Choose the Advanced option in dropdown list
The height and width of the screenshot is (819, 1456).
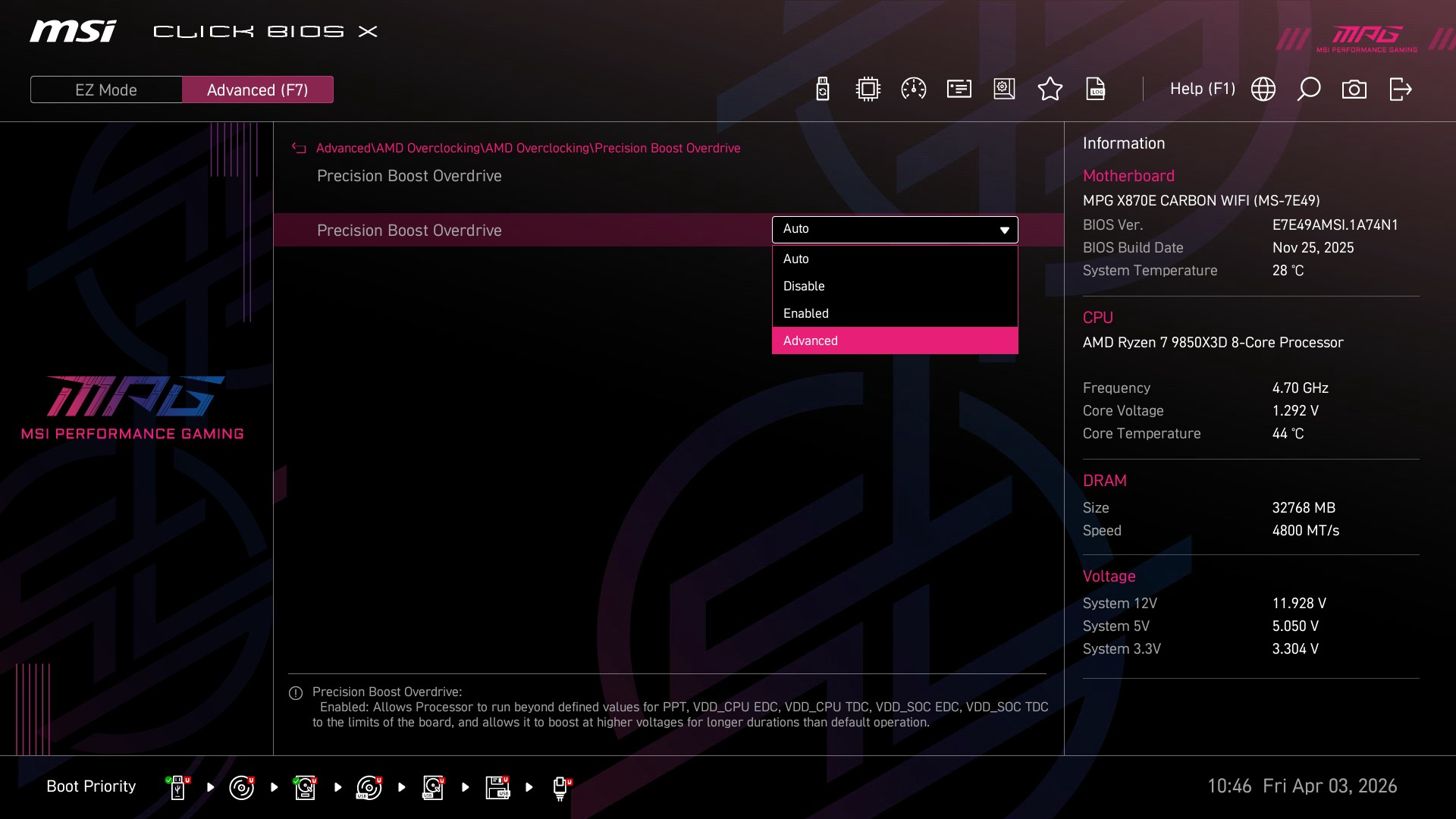[x=894, y=340]
